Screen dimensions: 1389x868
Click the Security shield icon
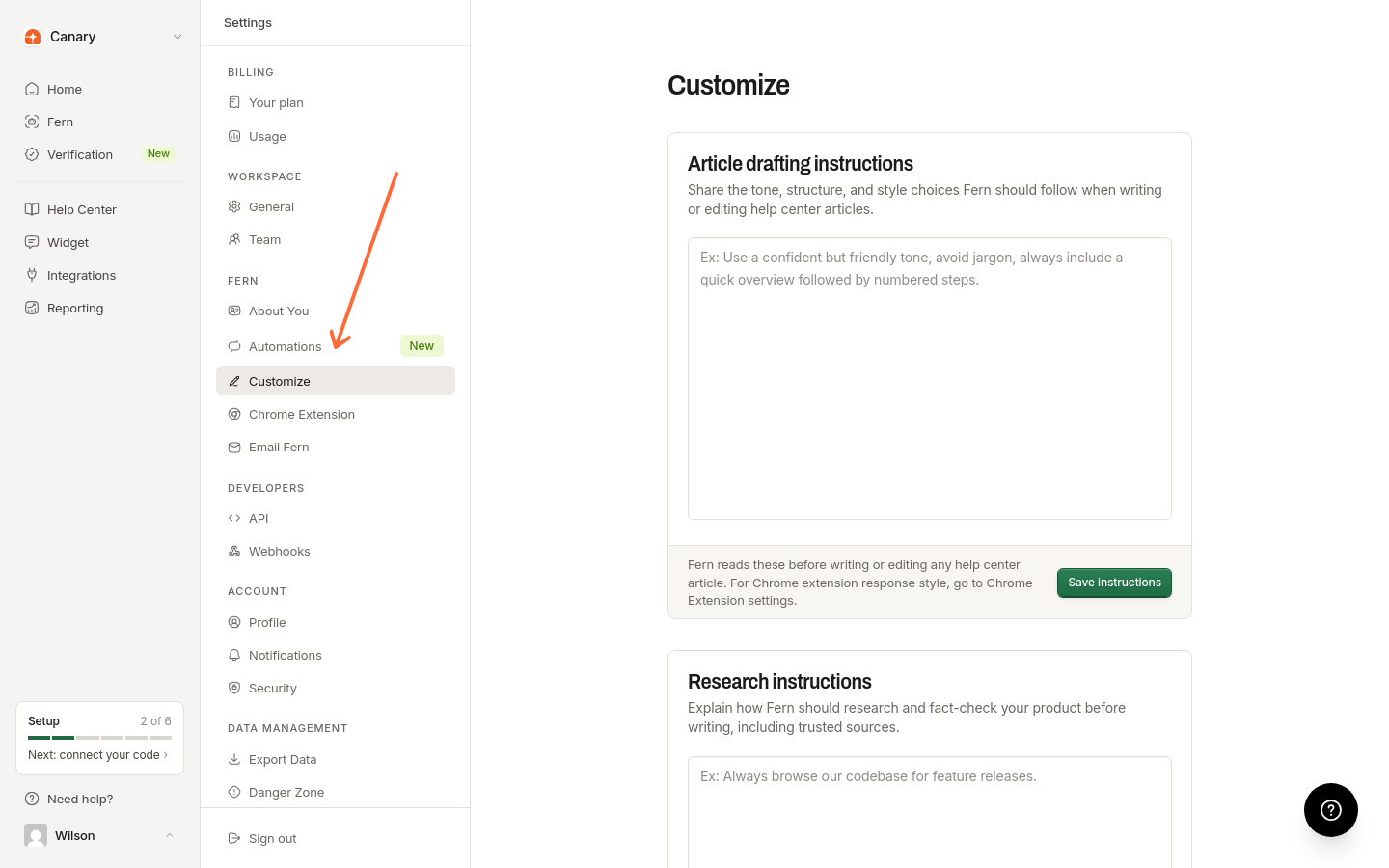tap(234, 688)
